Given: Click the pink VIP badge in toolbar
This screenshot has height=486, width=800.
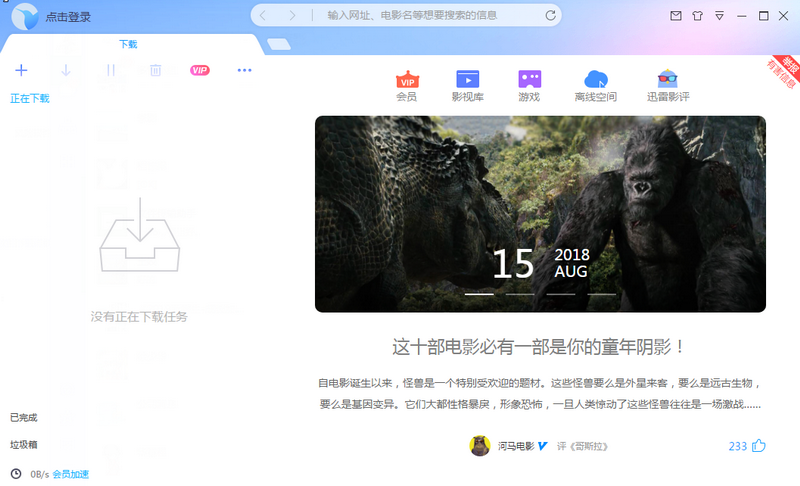Looking at the screenshot, I should coord(199,70).
